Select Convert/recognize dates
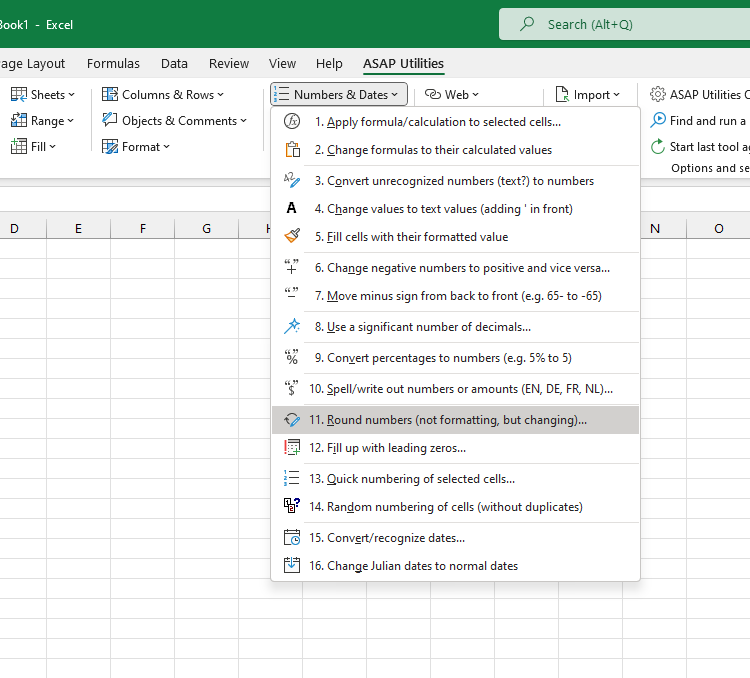Screen dimensions: 750x678 pos(455,537)
